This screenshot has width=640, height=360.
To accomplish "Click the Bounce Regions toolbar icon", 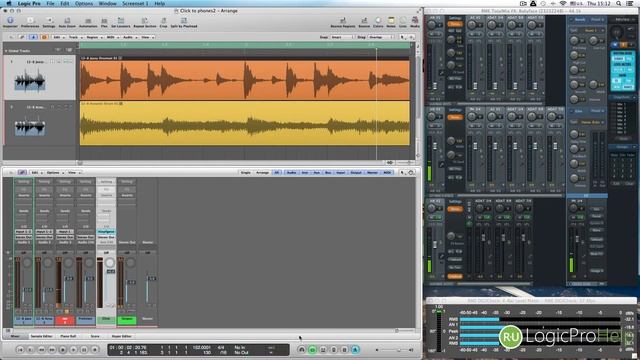I will click(x=343, y=21).
